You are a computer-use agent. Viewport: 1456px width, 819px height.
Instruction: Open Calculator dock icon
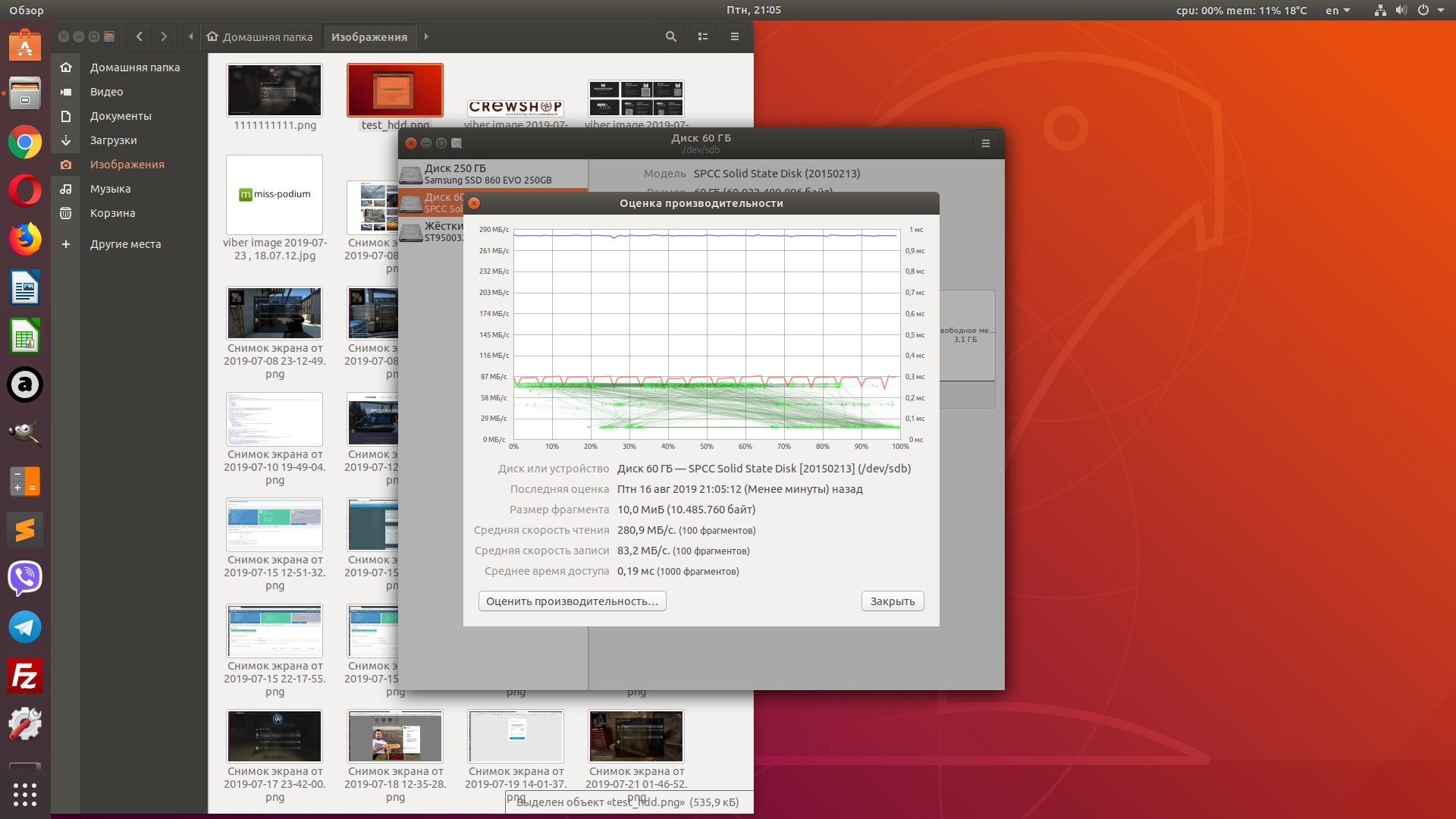tap(25, 482)
